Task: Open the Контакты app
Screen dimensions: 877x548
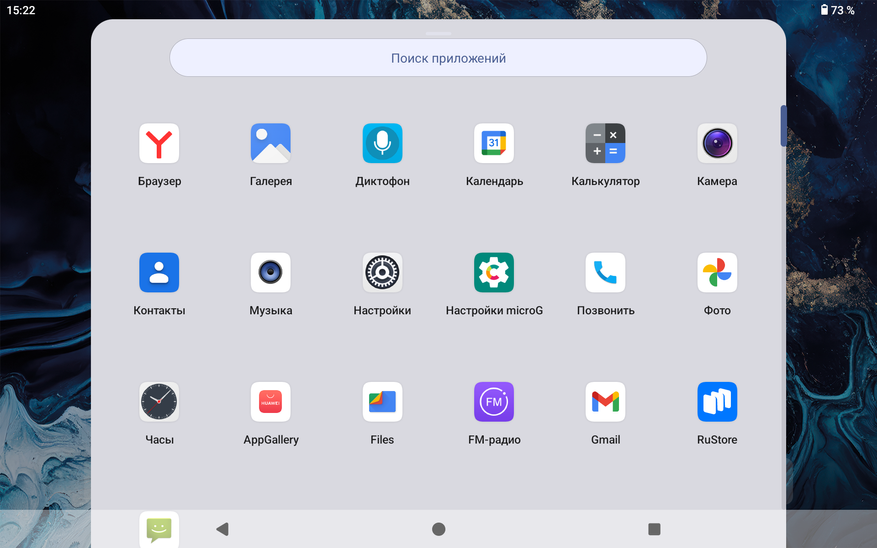Action: click(159, 273)
